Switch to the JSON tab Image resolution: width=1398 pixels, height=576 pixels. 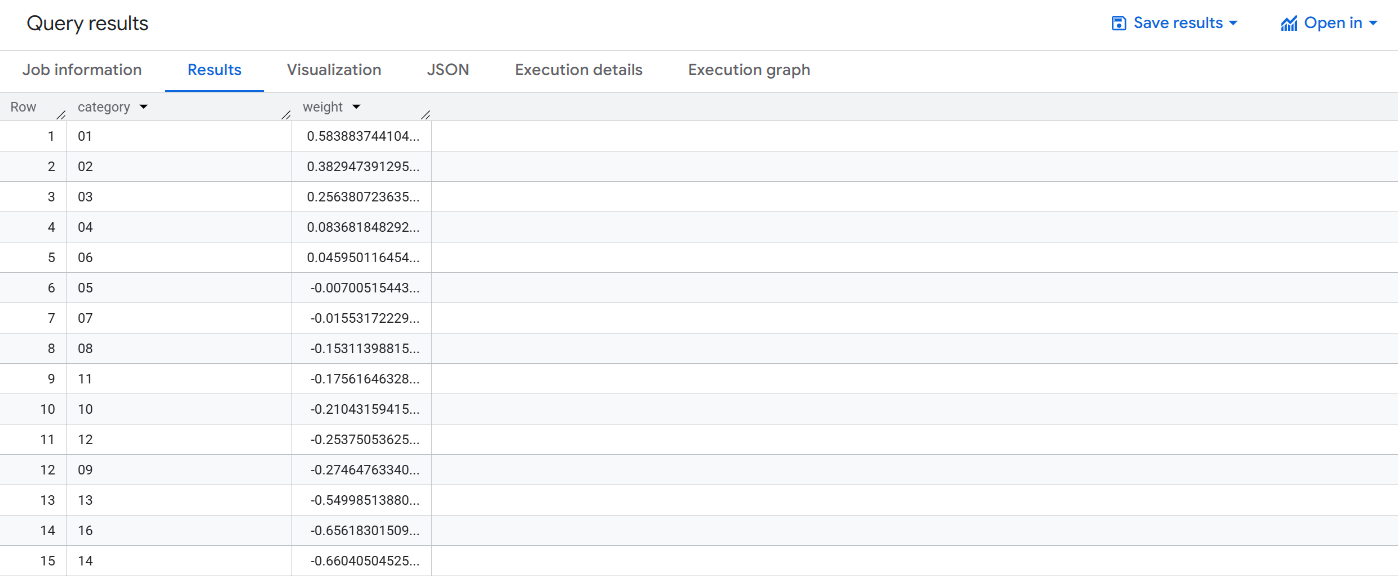tap(447, 70)
